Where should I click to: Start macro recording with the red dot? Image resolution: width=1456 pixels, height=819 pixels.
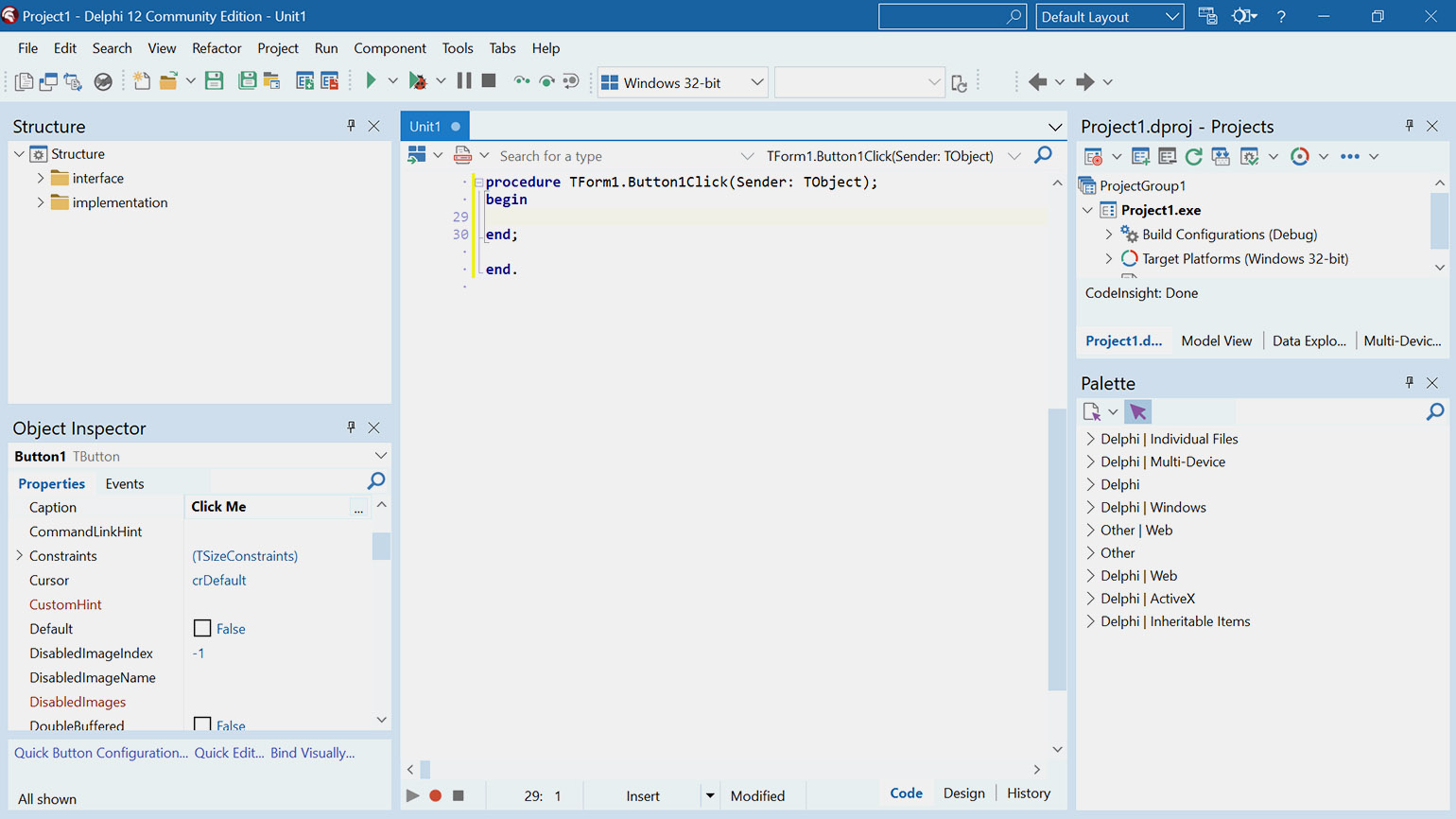click(436, 795)
